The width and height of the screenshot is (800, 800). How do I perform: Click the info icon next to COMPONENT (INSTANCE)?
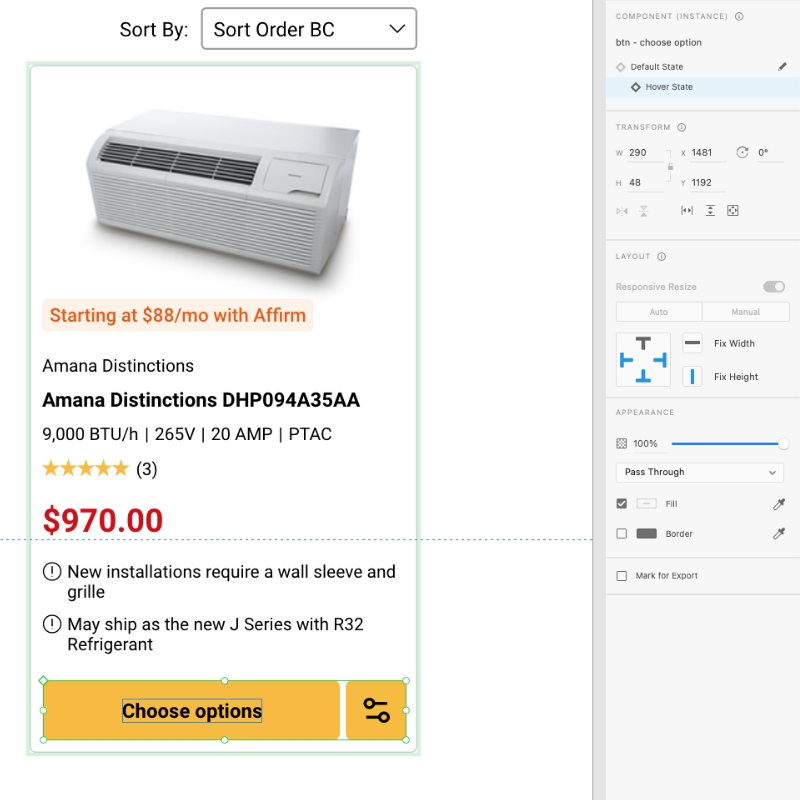click(x=737, y=16)
